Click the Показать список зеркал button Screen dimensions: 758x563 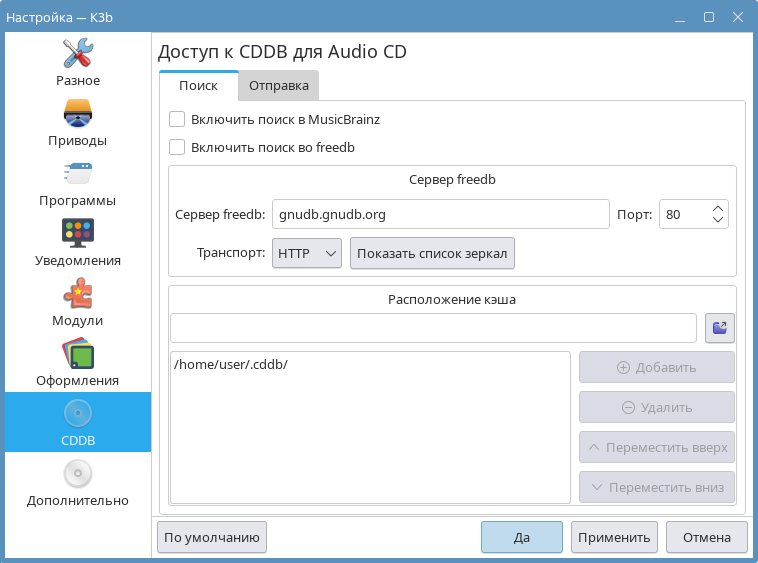click(432, 254)
